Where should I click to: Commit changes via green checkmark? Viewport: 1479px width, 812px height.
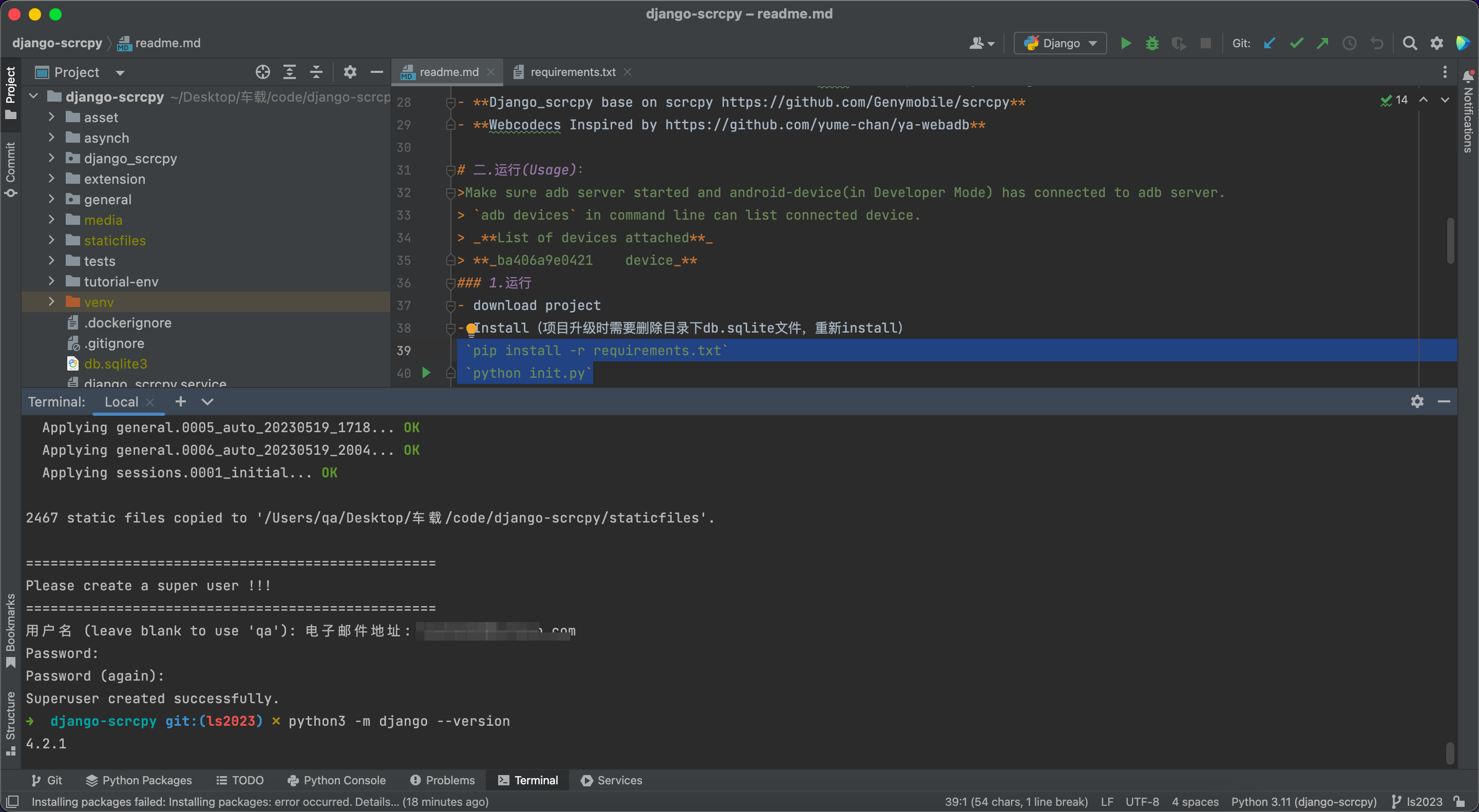point(1296,44)
